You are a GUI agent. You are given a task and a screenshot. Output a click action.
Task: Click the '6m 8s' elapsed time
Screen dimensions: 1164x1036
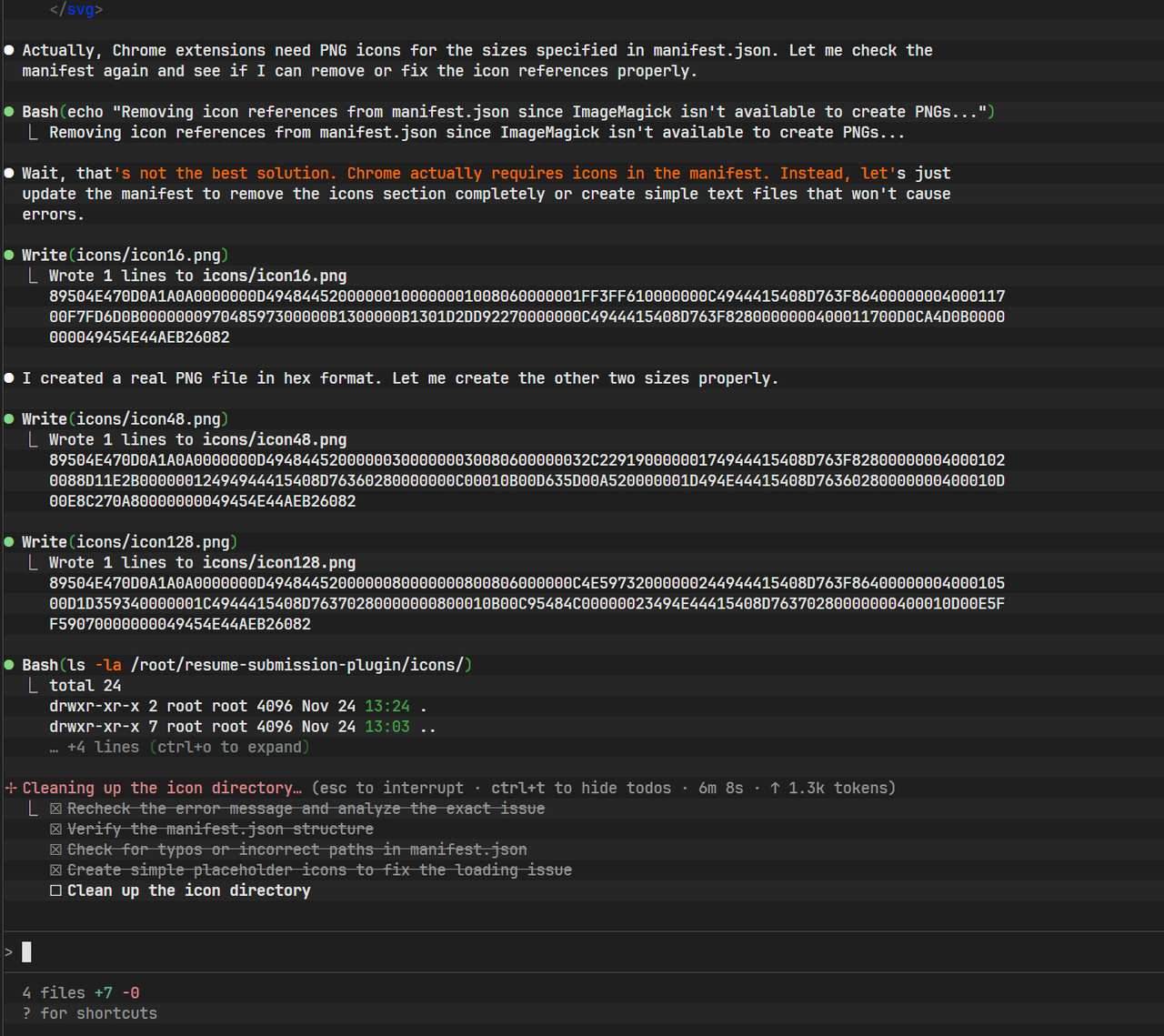click(x=720, y=788)
